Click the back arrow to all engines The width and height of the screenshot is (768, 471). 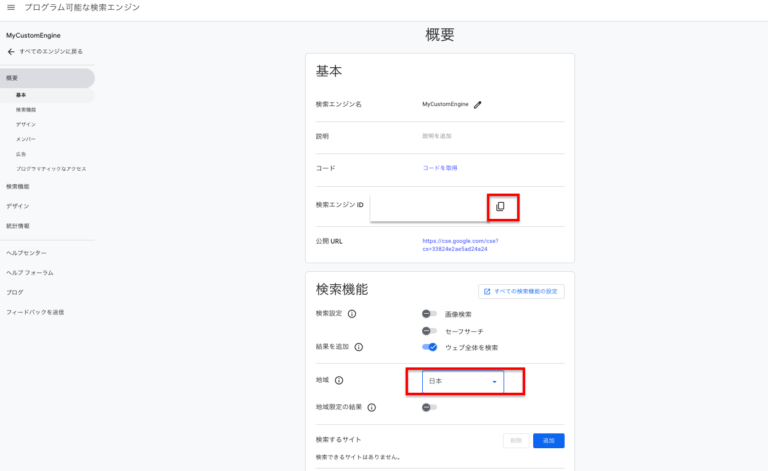(x=11, y=51)
